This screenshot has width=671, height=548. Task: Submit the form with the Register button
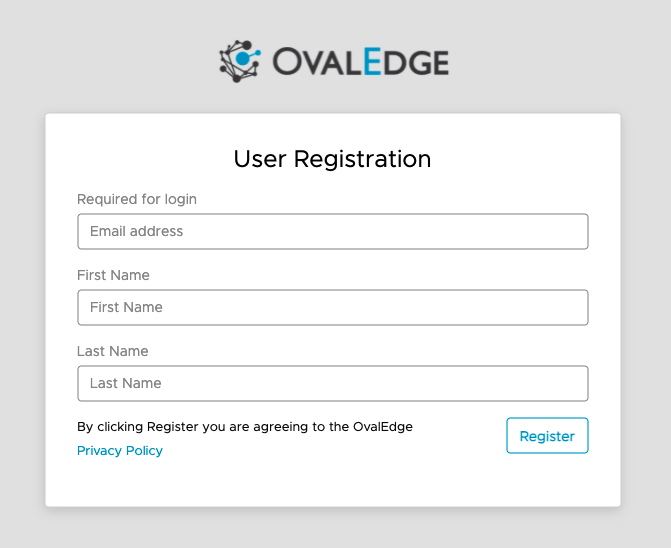coord(547,435)
